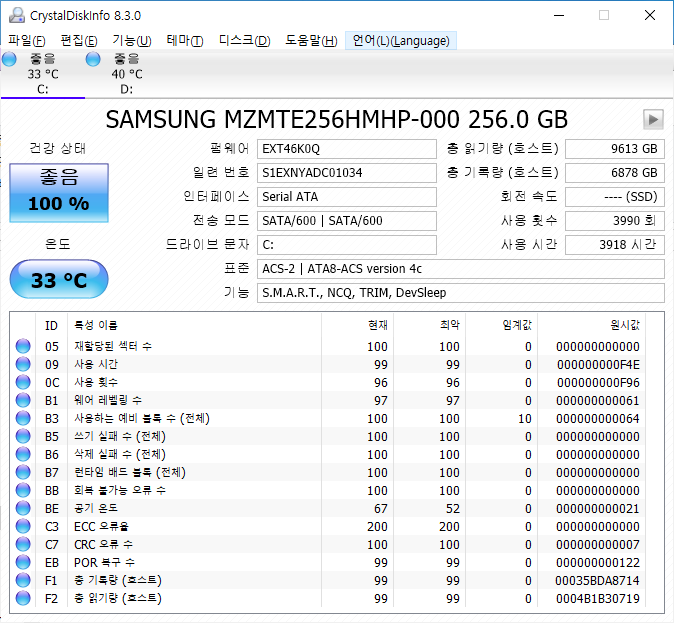The width and height of the screenshot is (674, 623).
Task: Click the next disk arrow button
Action: pos(654,120)
